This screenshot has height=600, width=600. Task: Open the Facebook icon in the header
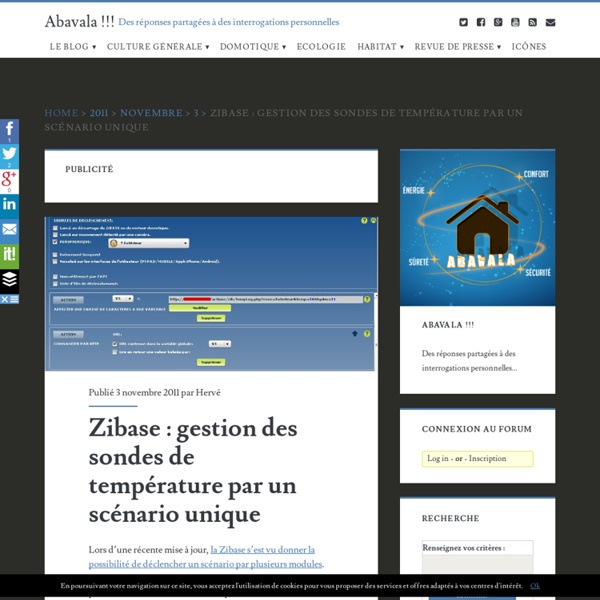click(x=481, y=22)
